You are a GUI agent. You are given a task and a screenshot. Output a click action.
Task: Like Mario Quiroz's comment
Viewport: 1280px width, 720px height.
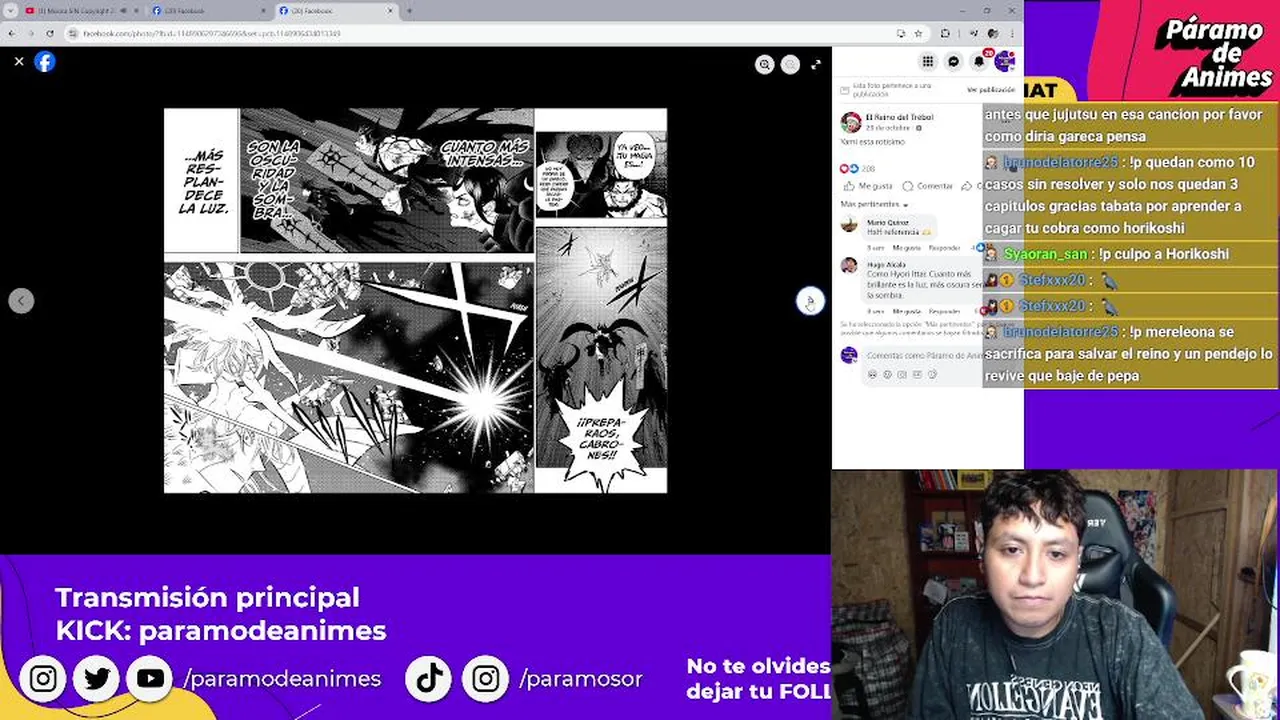point(907,248)
